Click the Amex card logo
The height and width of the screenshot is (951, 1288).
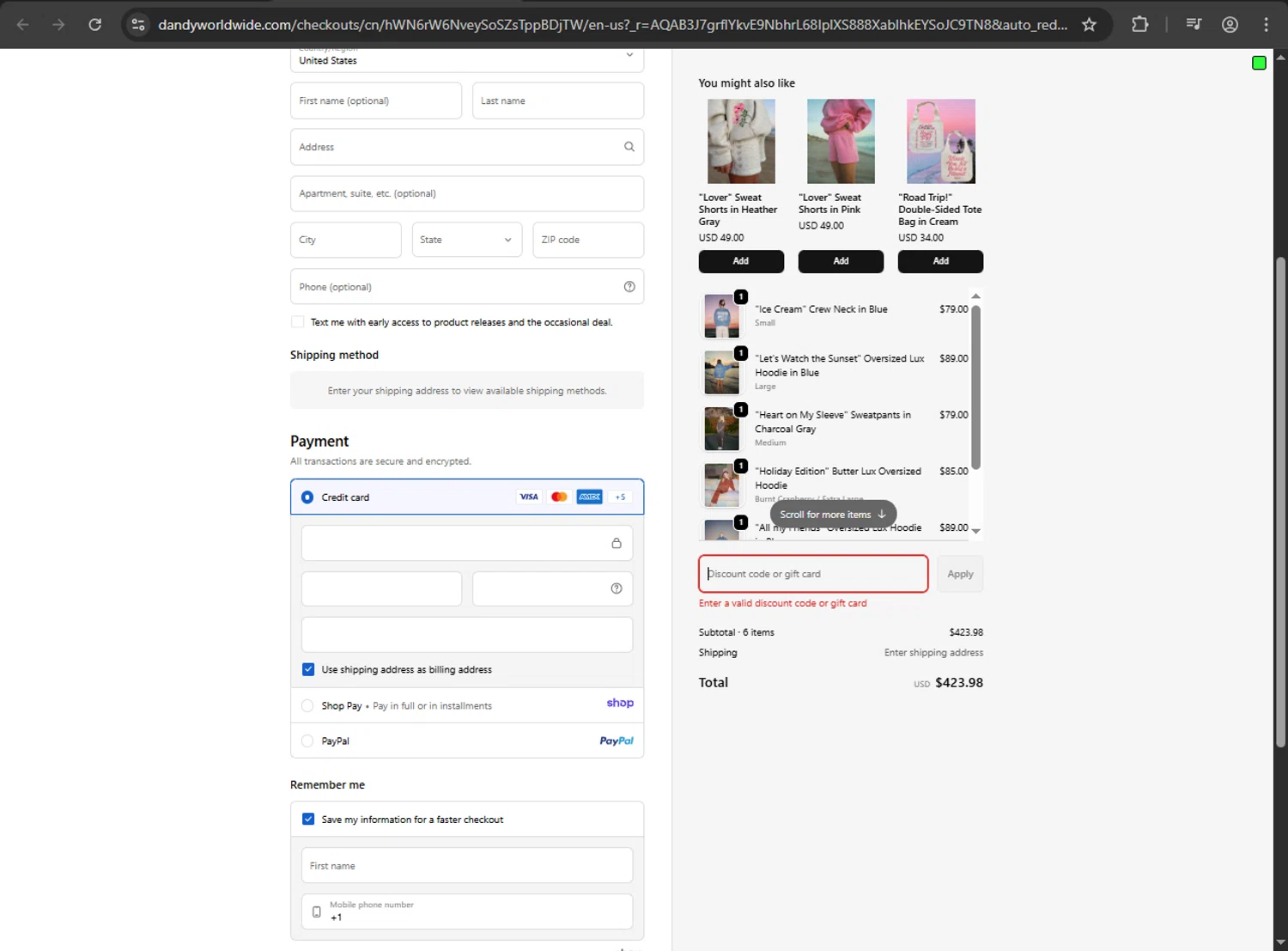coord(589,497)
